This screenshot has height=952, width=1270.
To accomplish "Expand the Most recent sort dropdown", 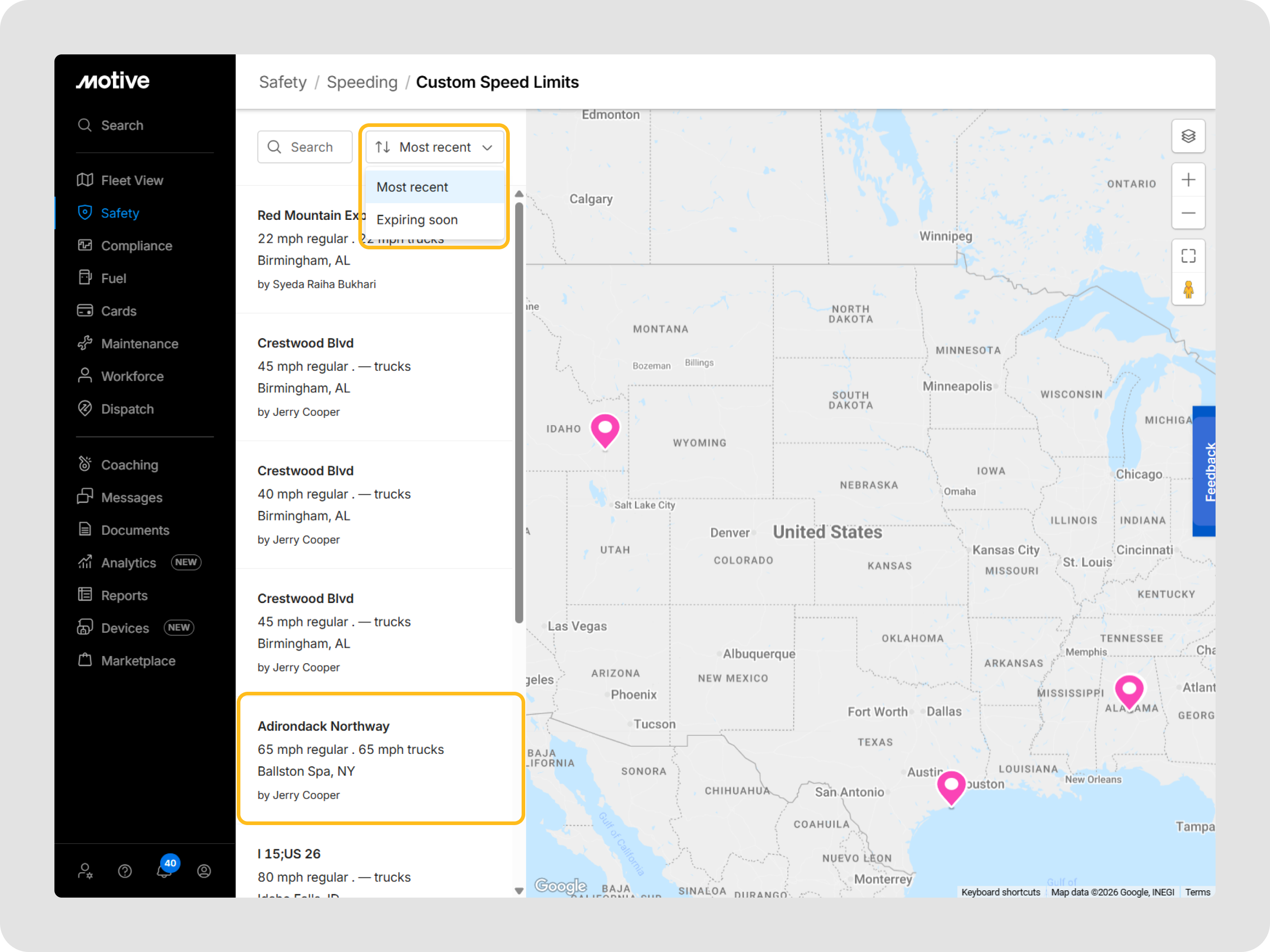I will (x=435, y=147).
